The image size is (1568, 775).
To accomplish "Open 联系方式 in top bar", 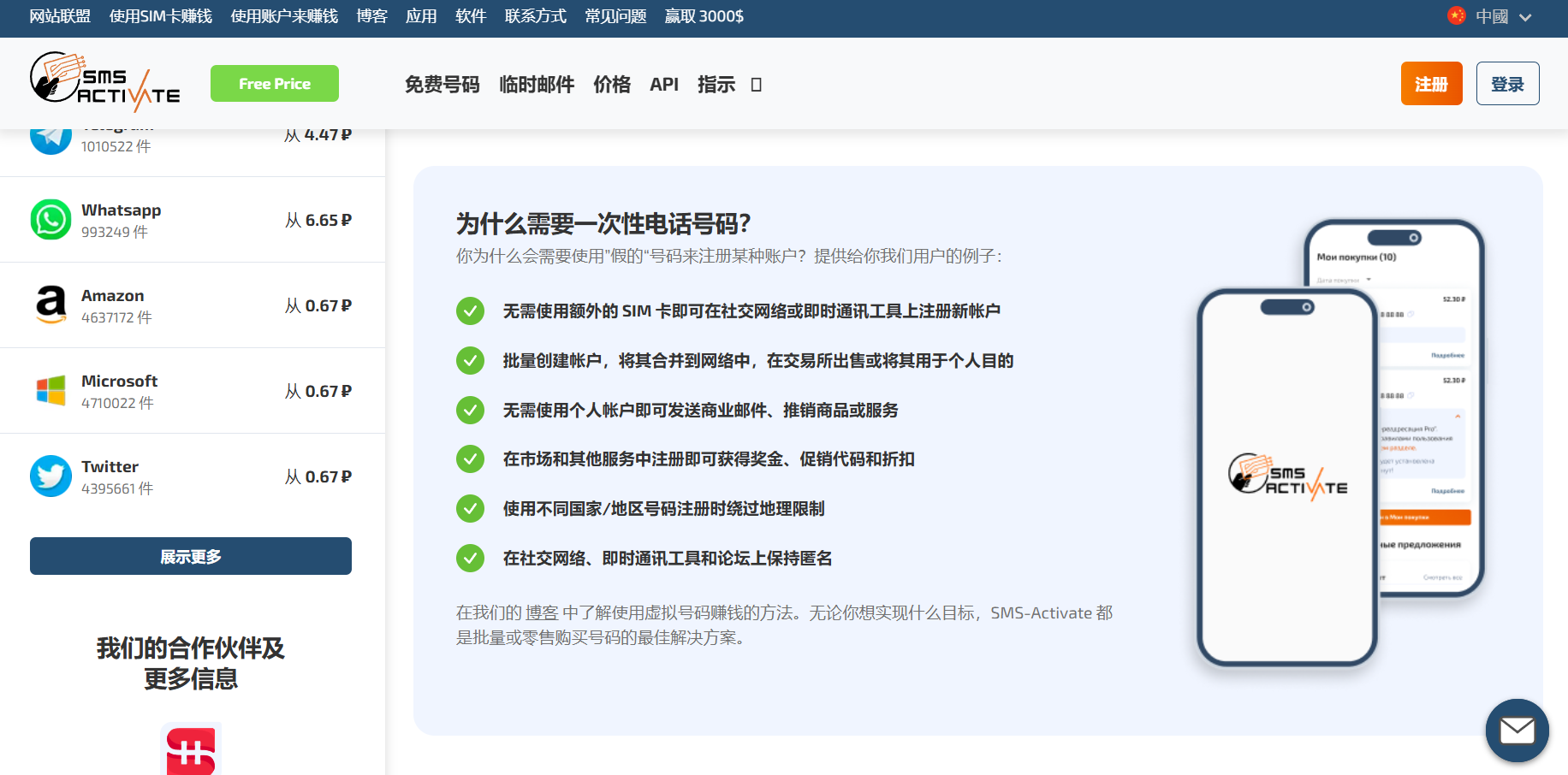I will pyautogui.click(x=536, y=16).
